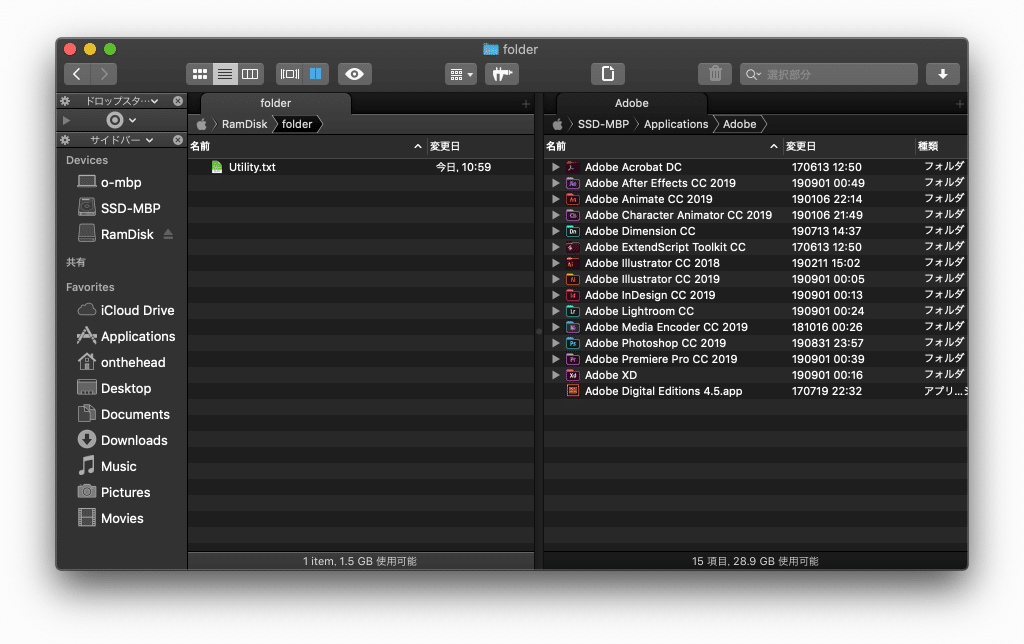
Task: Expand the Adobe Dimension CC folder
Action: pos(555,231)
